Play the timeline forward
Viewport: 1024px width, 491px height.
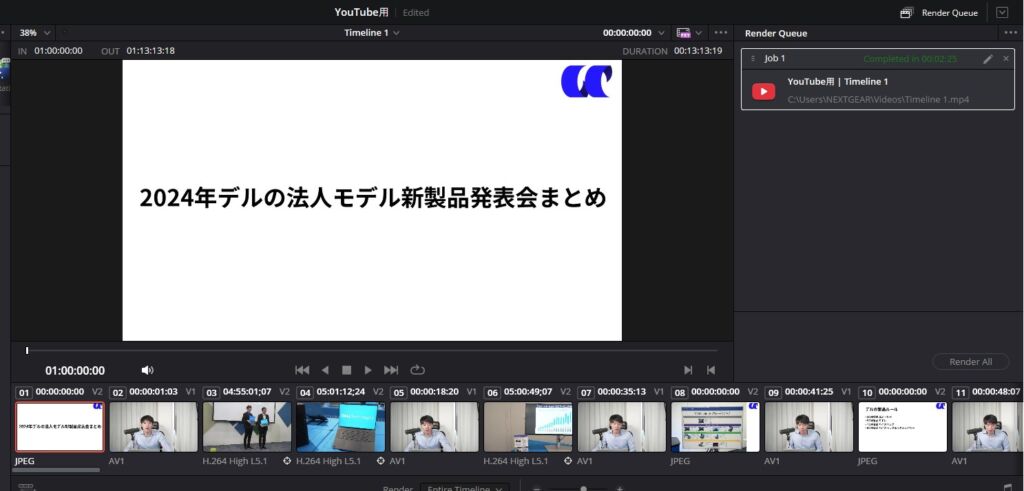[x=368, y=370]
